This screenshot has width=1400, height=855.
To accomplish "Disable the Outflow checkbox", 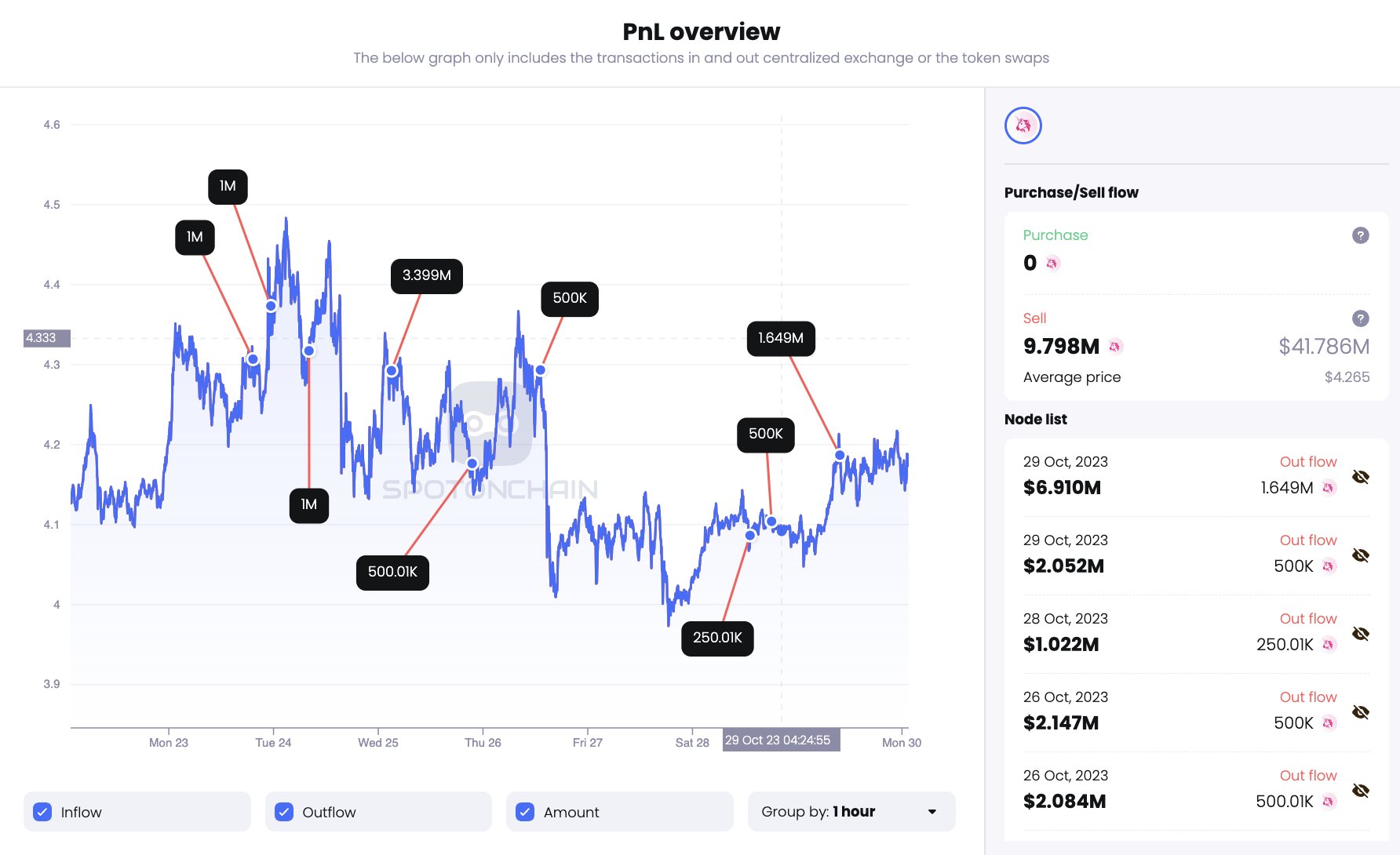I will click(x=284, y=812).
